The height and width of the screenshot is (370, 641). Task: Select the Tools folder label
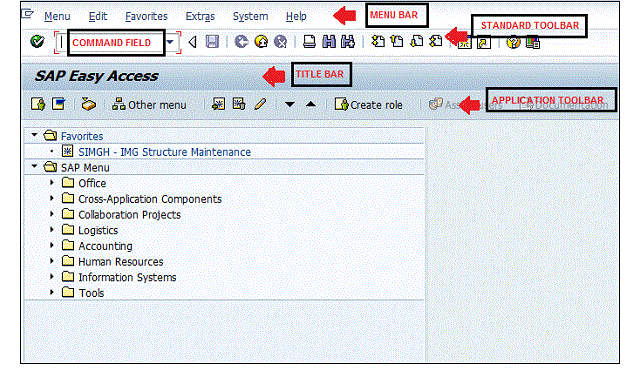click(x=91, y=293)
